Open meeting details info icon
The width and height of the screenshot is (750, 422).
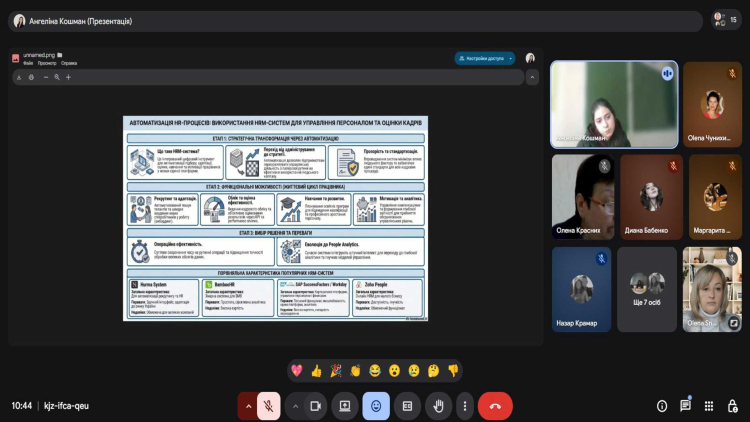[662, 406]
